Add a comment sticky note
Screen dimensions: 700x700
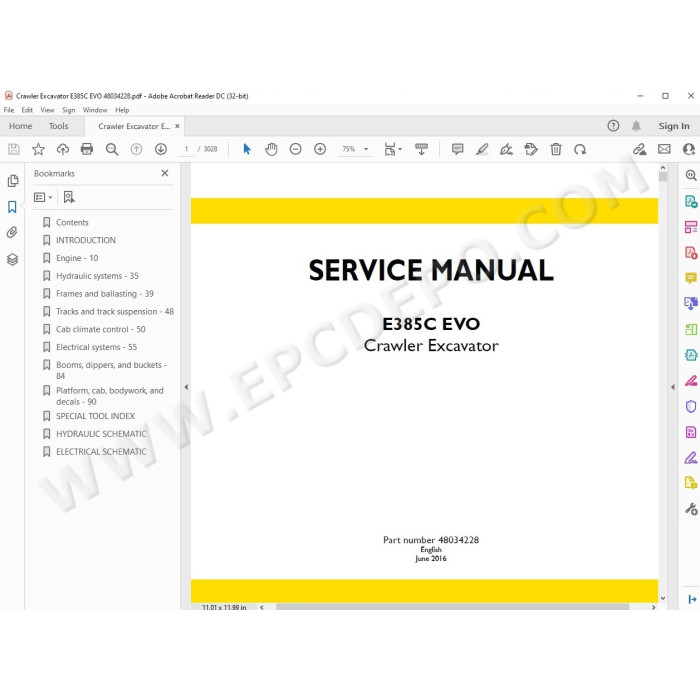[x=458, y=149]
